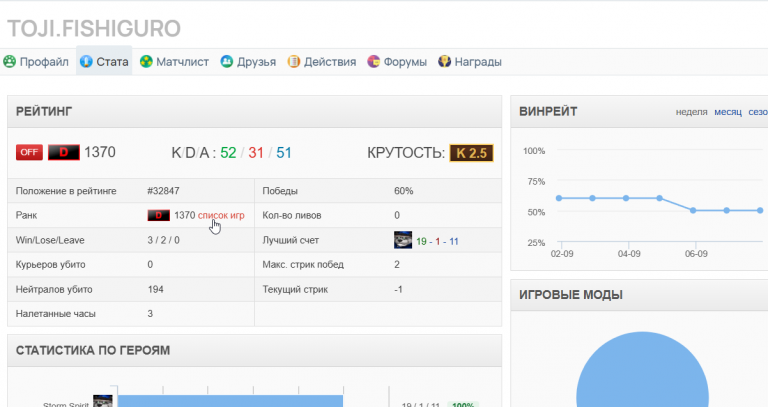Viewport: 768px width, 407px height.
Task: Click Storm Spirit hero portrait in statistics
Action: coord(103,401)
